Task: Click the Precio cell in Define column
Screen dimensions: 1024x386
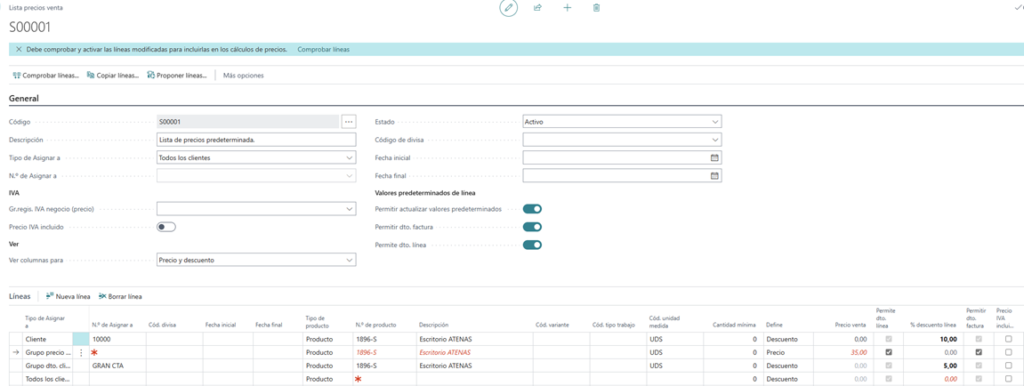Action: pos(788,352)
